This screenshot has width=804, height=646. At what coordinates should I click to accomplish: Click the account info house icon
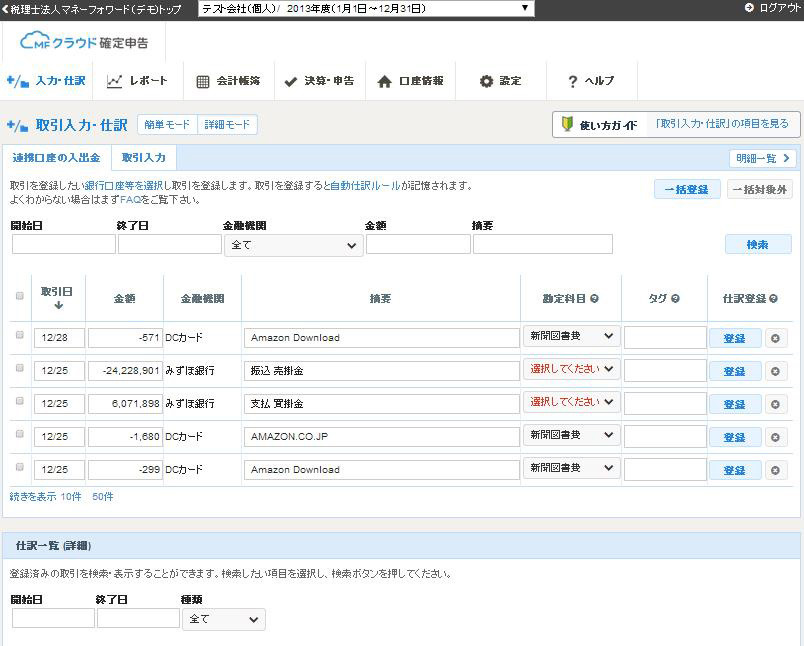[384, 82]
